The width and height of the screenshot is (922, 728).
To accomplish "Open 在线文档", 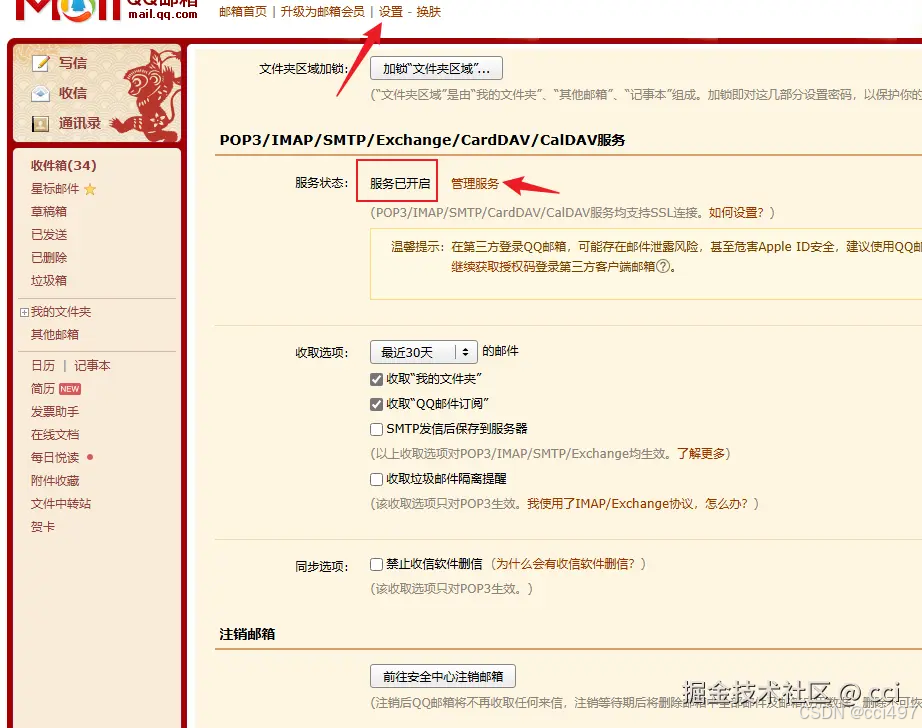I will tap(55, 435).
